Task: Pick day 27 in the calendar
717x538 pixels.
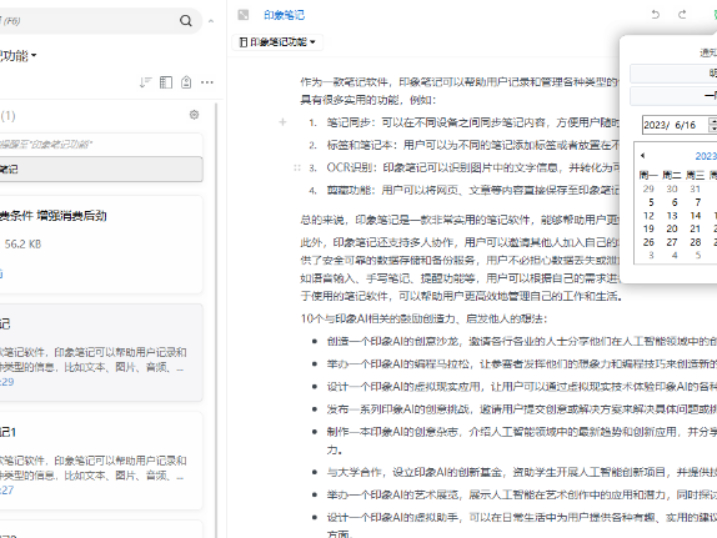Action: point(672,242)
